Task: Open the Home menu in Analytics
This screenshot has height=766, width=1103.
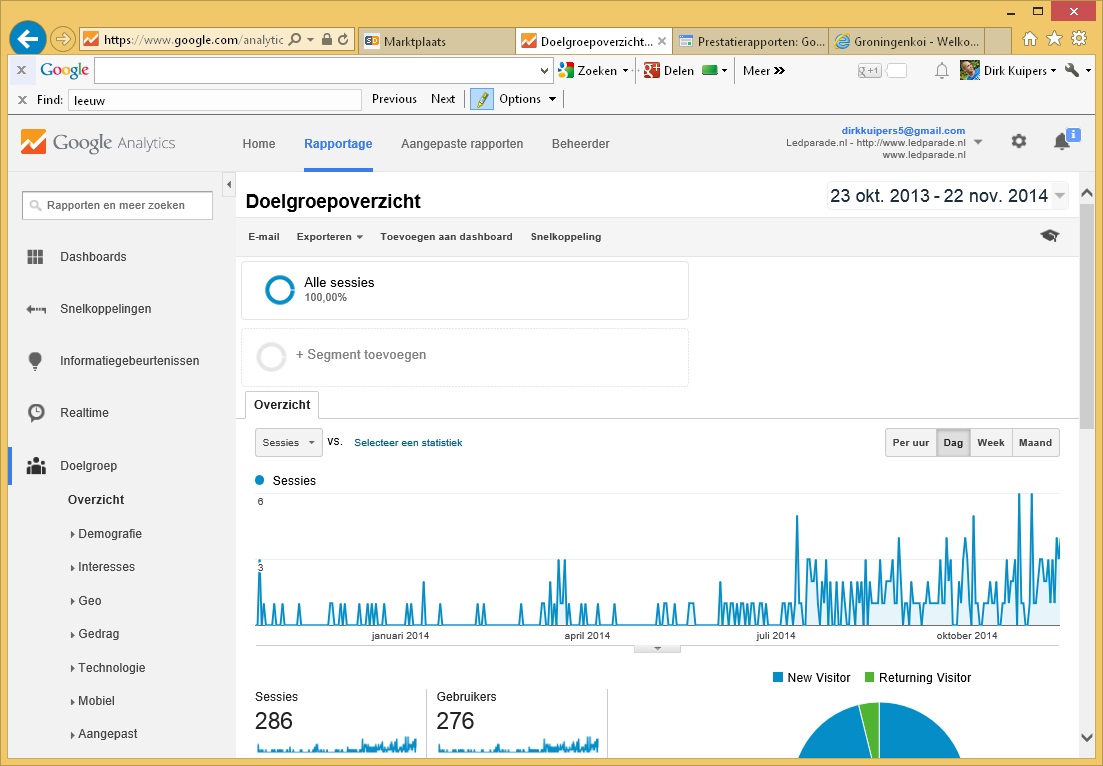Action: click(x=259, y=143)
